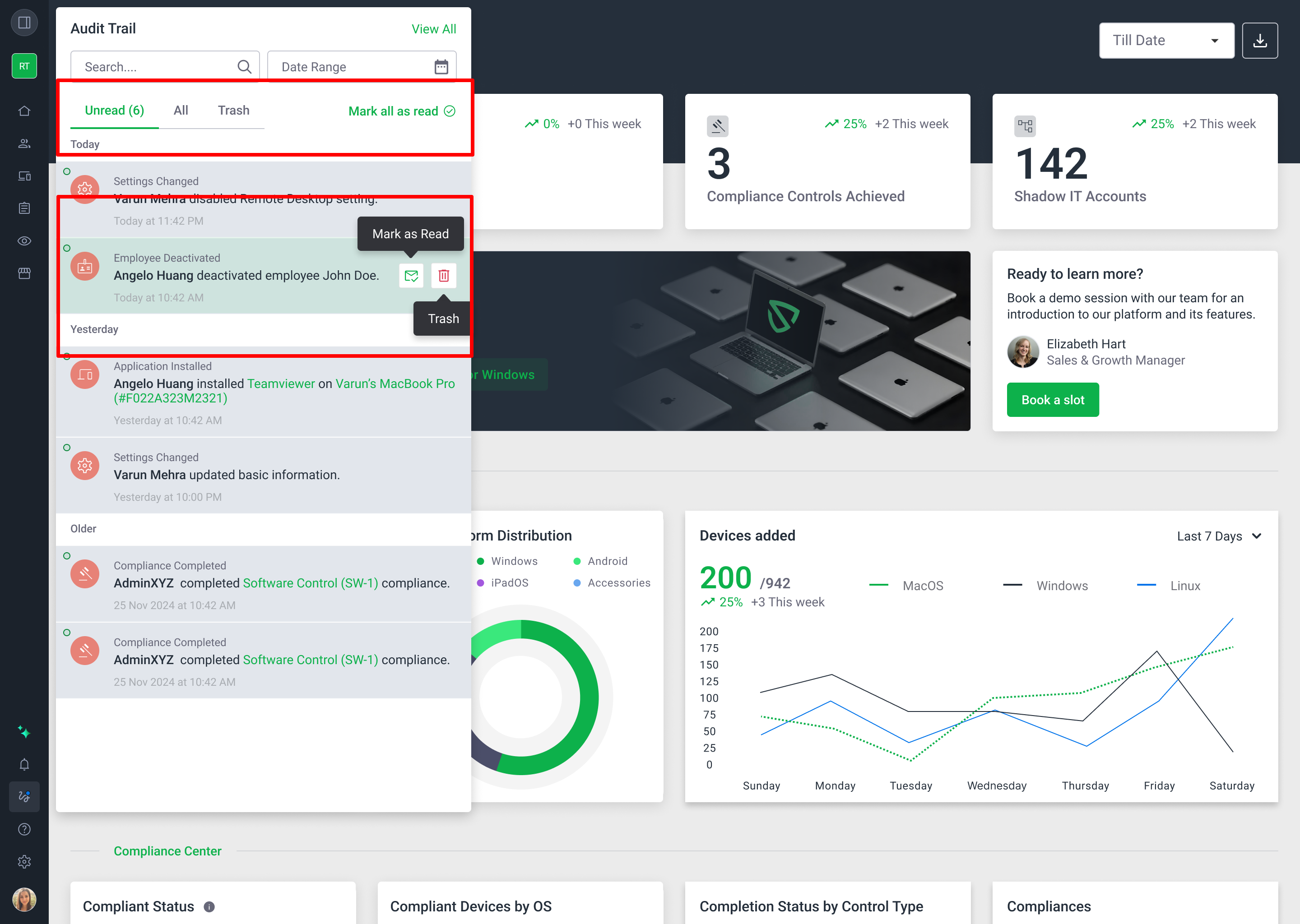Open the Home icon in sidebar
The height and width of the screenshot is (924, 1300).
24,111
